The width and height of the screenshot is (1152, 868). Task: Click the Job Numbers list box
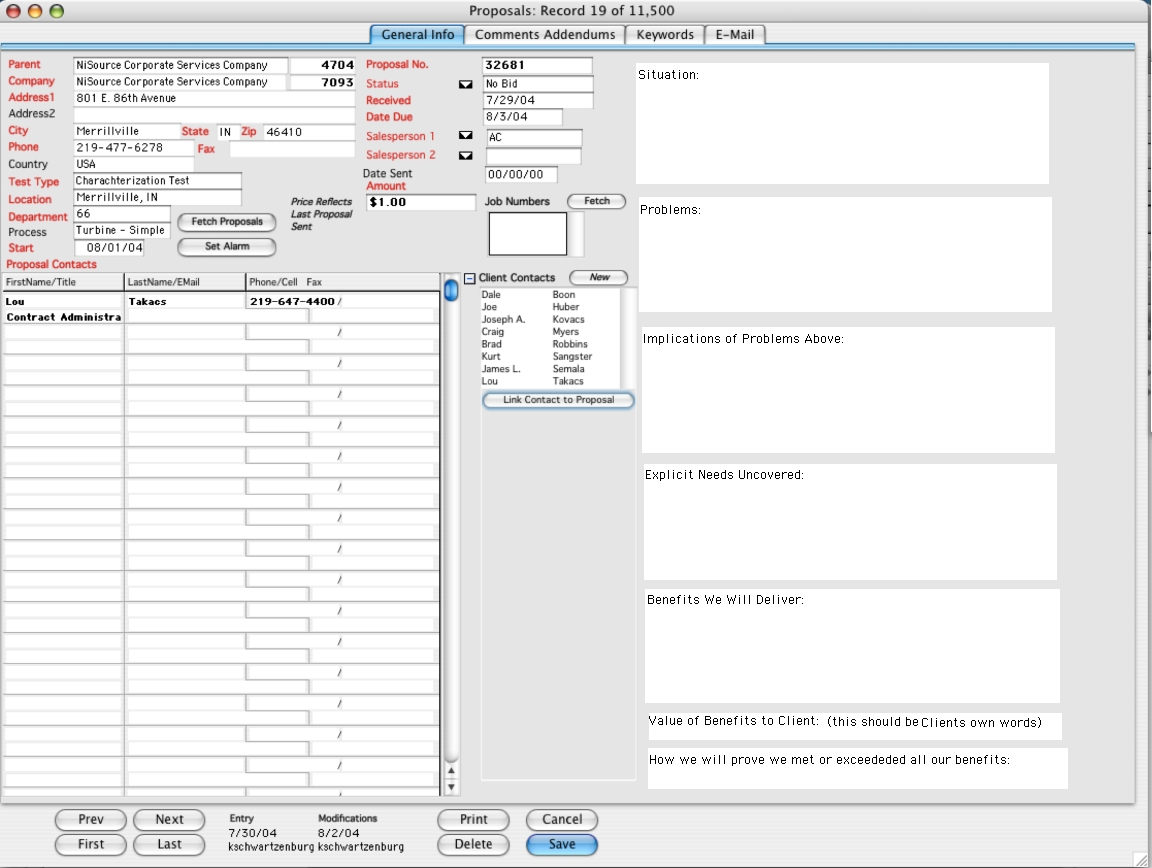pos(528,234)
